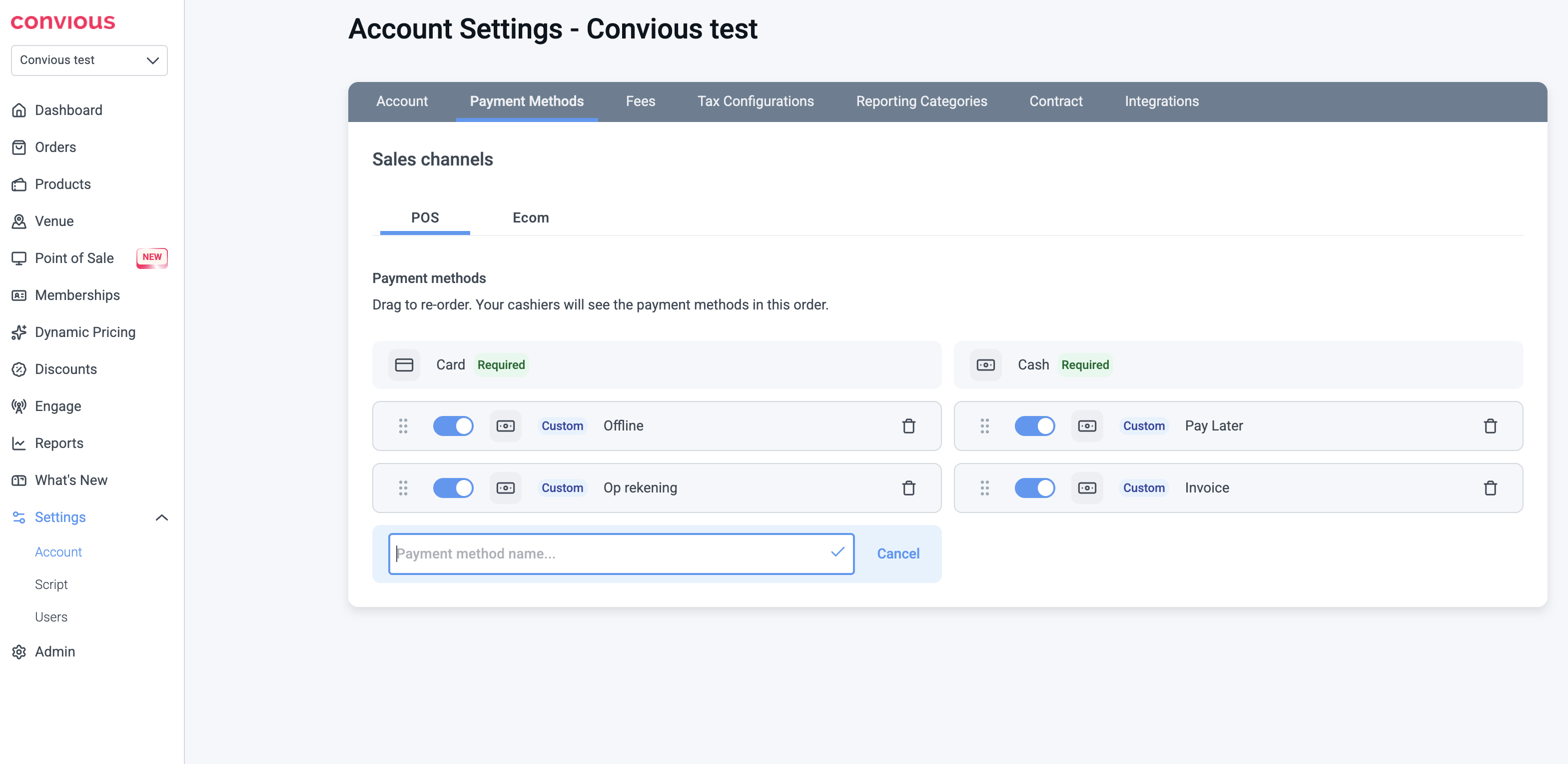
Task: Click the Cash payment banknote icon
Action: [985, 365]
